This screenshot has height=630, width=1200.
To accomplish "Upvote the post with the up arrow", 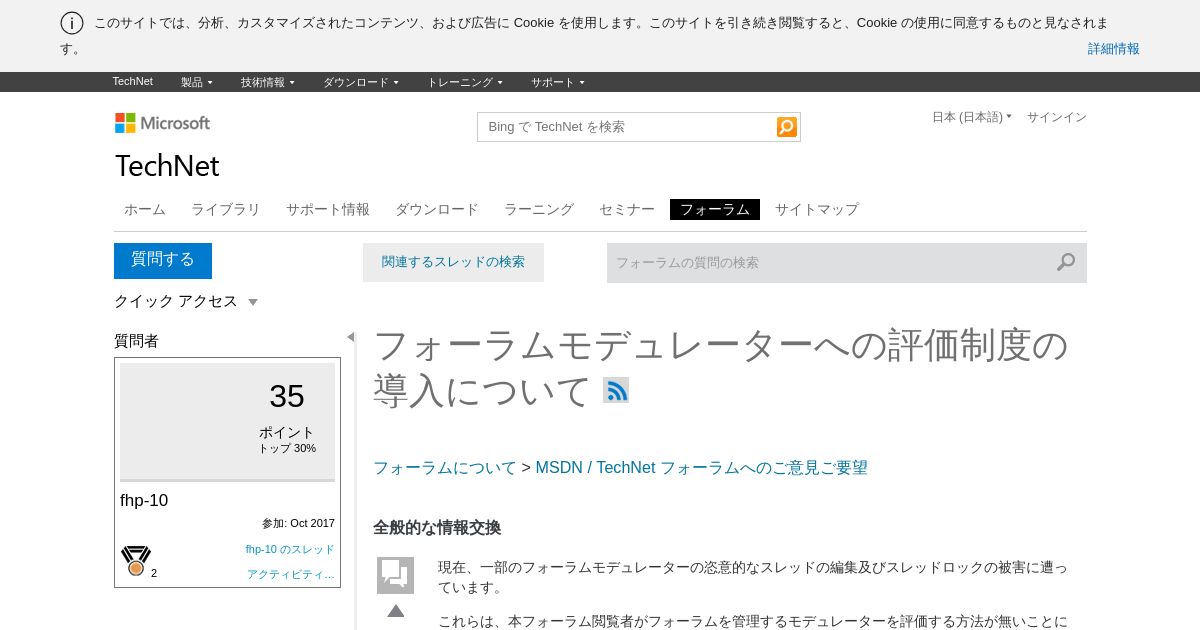I will 396,611.
